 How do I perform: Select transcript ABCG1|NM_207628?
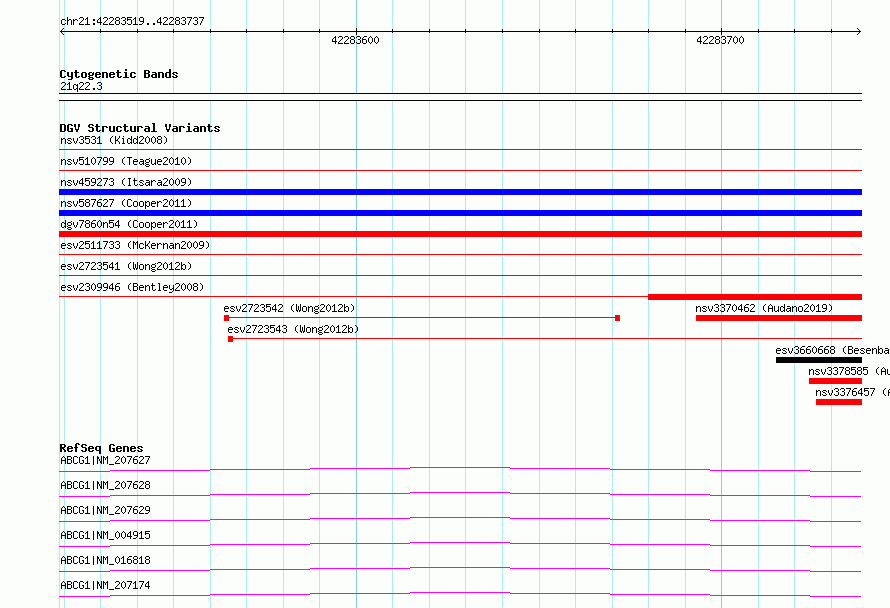click(x=105, y=485)
